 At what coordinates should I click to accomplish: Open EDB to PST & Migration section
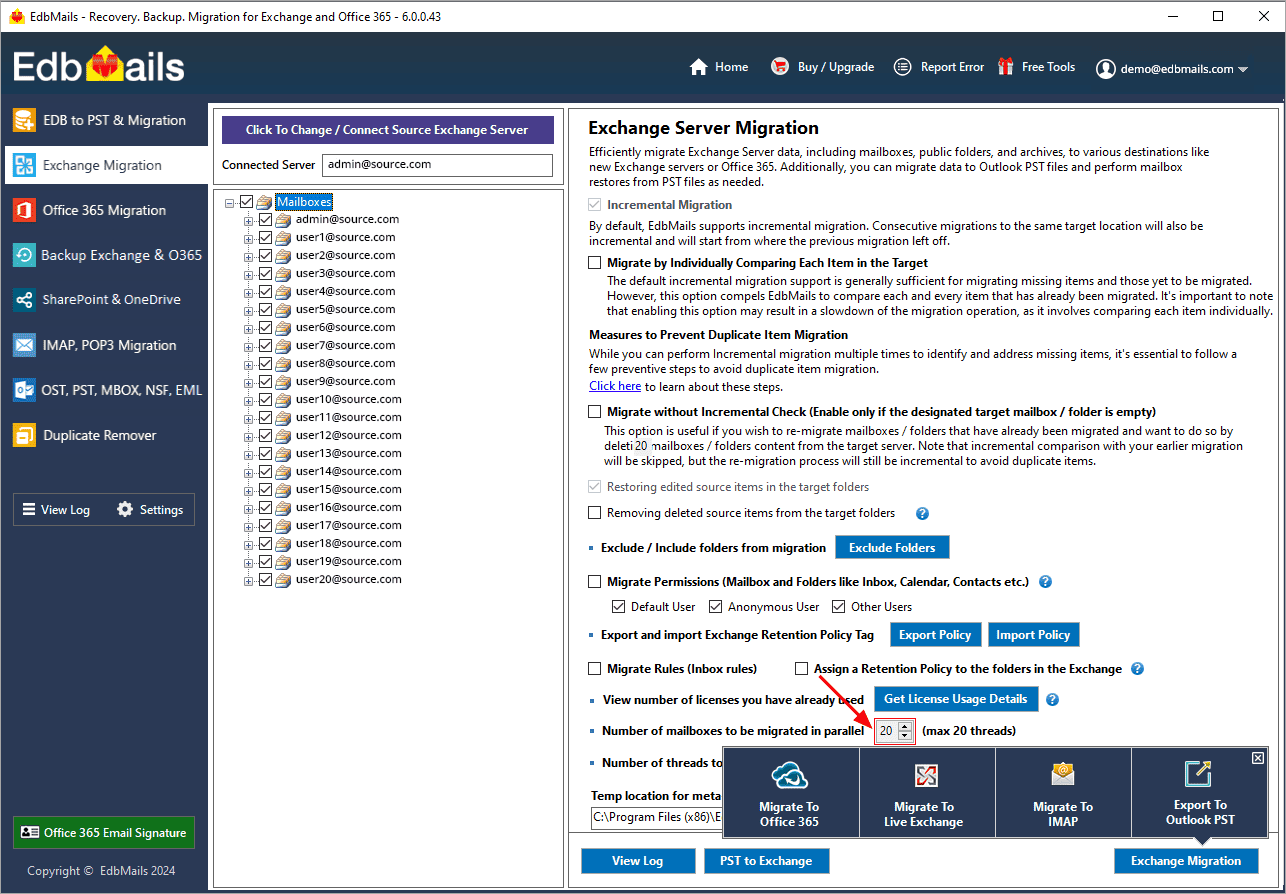pyautogui.click(x=104, y=121)
